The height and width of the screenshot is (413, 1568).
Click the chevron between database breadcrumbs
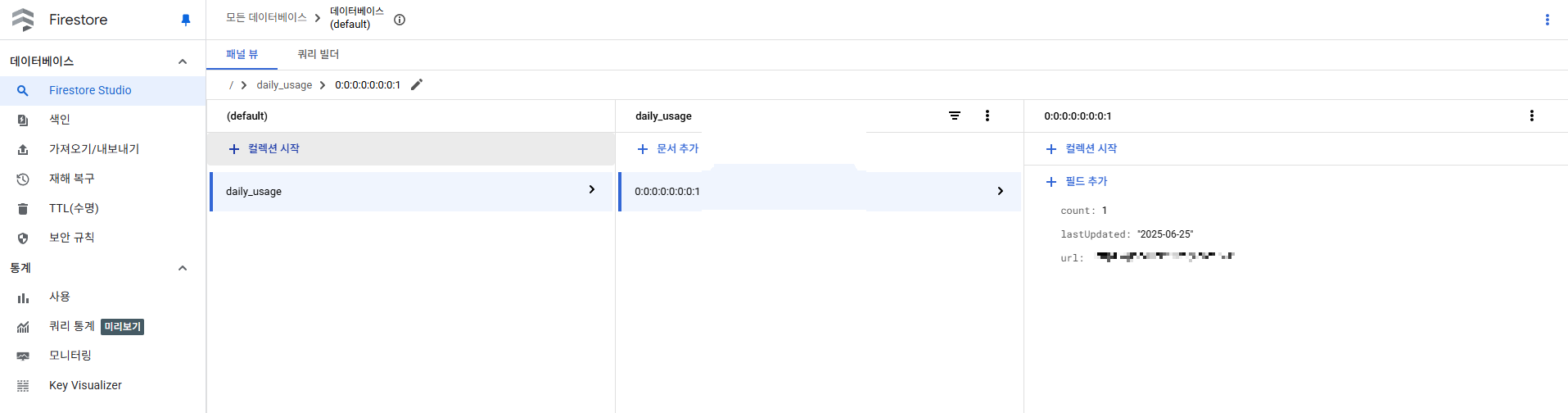318,17
